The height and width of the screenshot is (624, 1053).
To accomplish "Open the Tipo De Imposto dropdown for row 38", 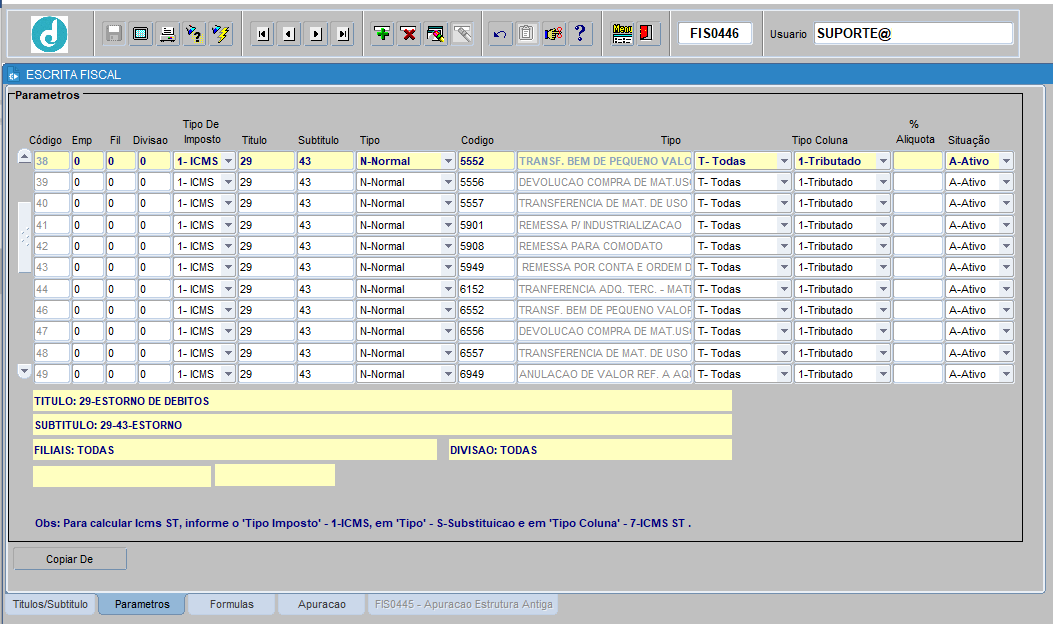I will 227,160.
